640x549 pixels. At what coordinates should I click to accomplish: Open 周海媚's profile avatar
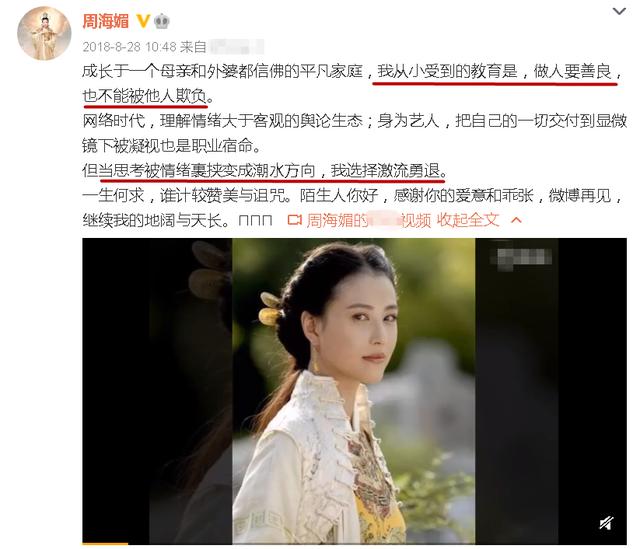click(44, 33)
